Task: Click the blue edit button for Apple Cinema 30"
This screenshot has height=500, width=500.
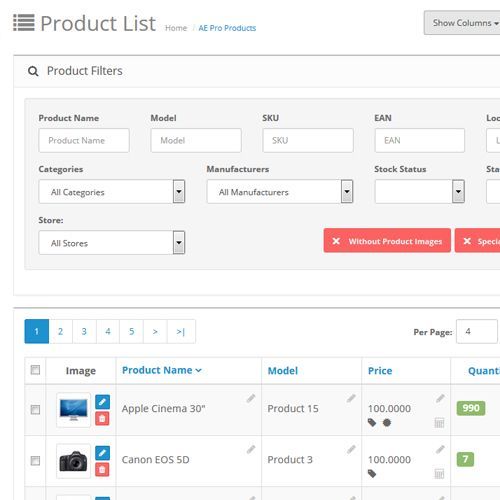Action: pyautogui.click(x=102, y=402)
